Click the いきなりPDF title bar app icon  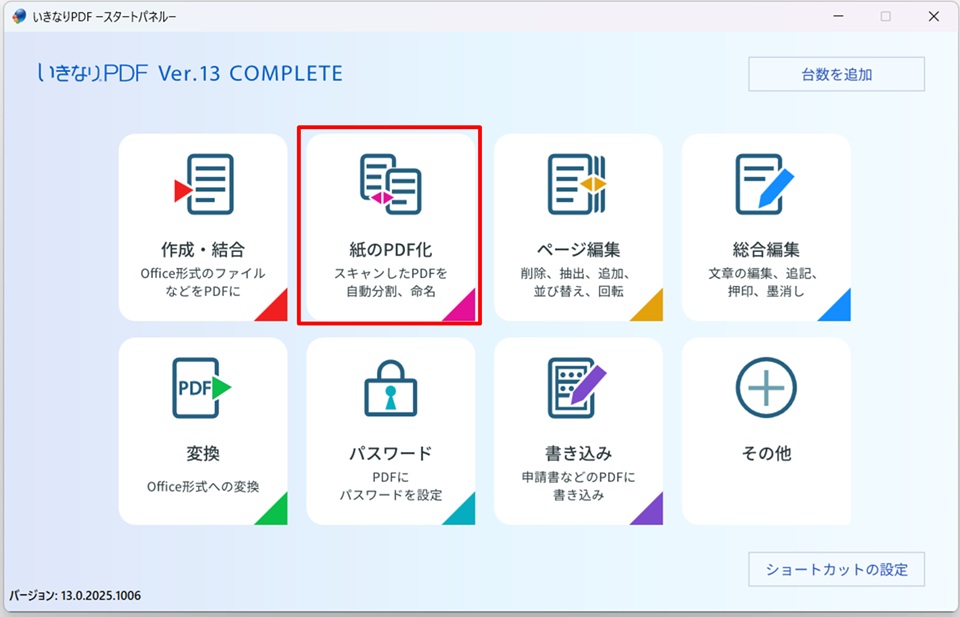(x=19, y=16)
